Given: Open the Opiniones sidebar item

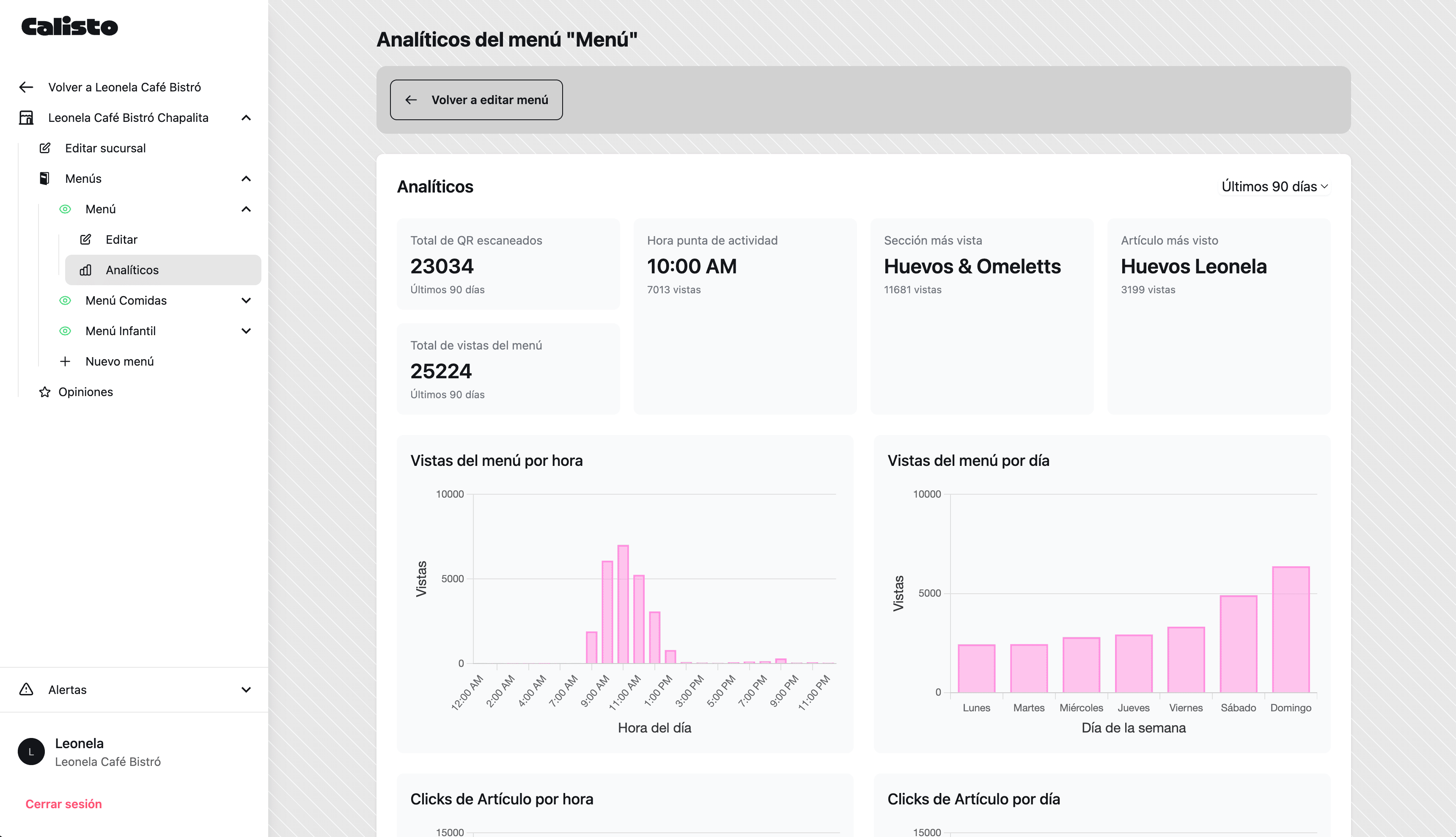Looking at the screenshot, I should (85, 391).
